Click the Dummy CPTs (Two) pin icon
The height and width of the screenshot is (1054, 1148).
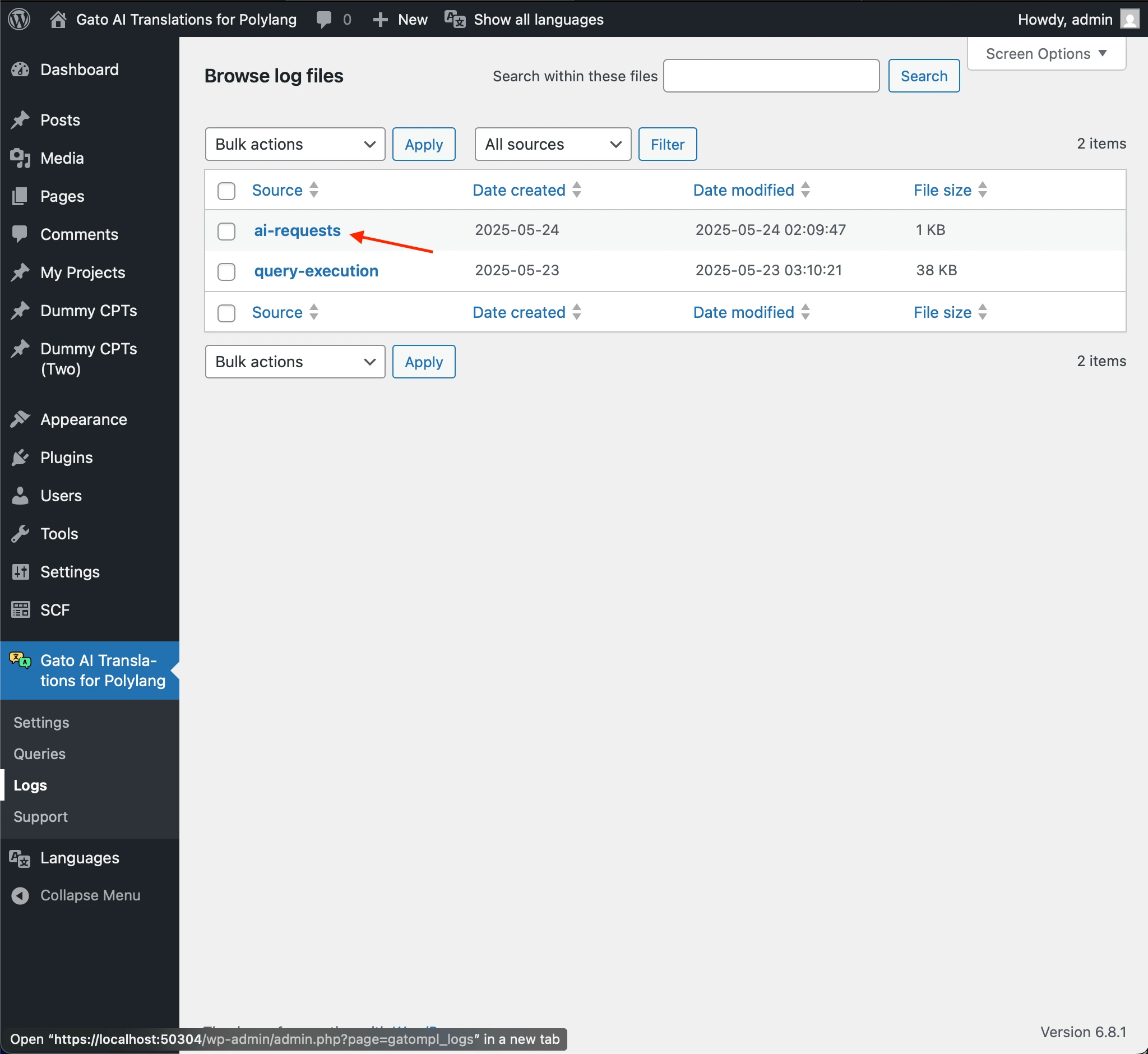coord(21,349)
